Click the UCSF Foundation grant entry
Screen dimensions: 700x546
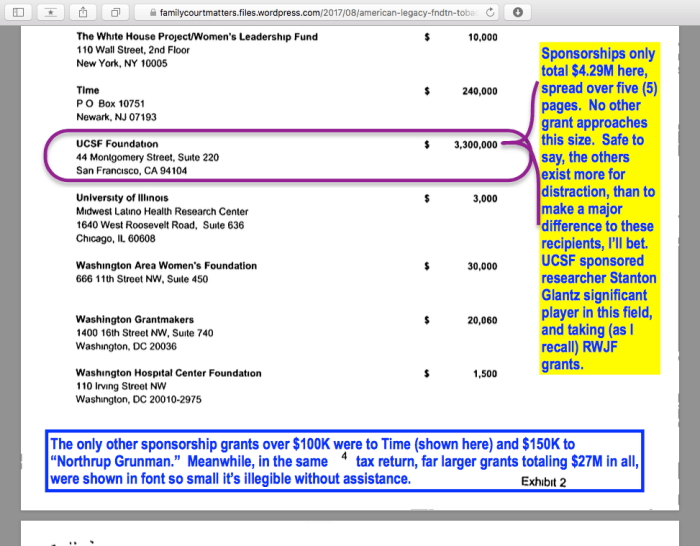point(118,144)
